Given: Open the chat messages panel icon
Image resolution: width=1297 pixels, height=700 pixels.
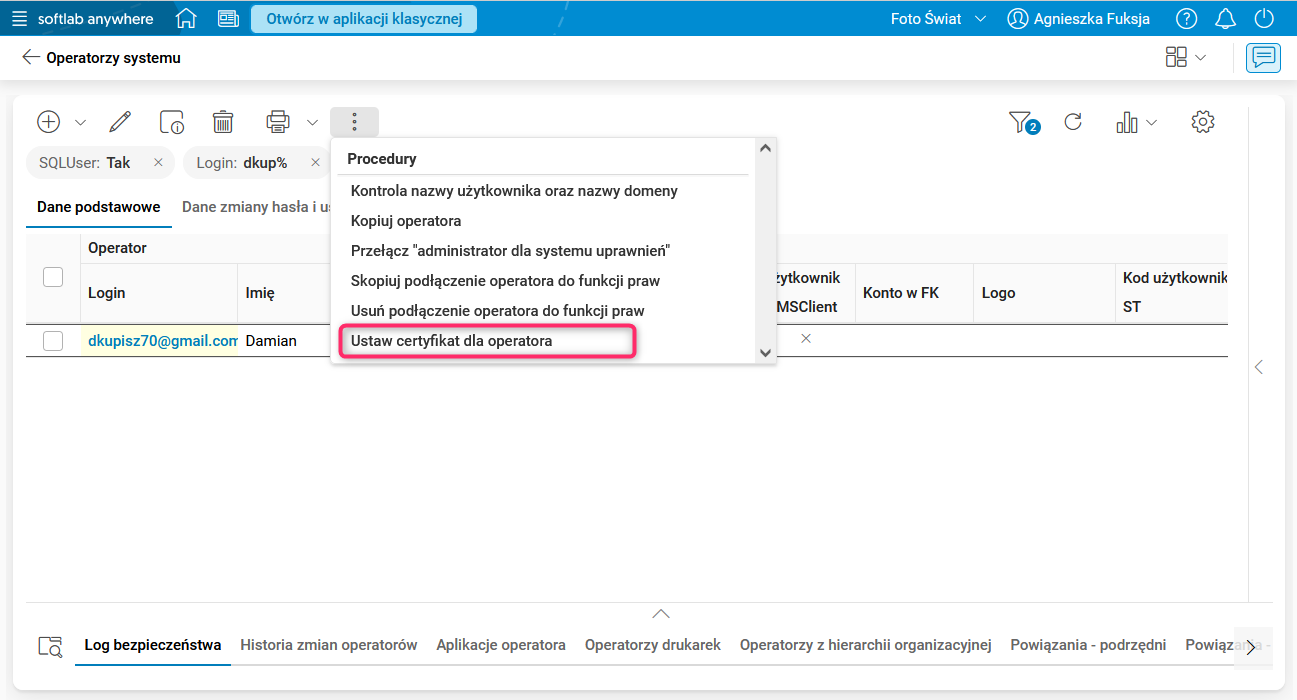Looking at the screenshot, I should (x=1263, y=58).
